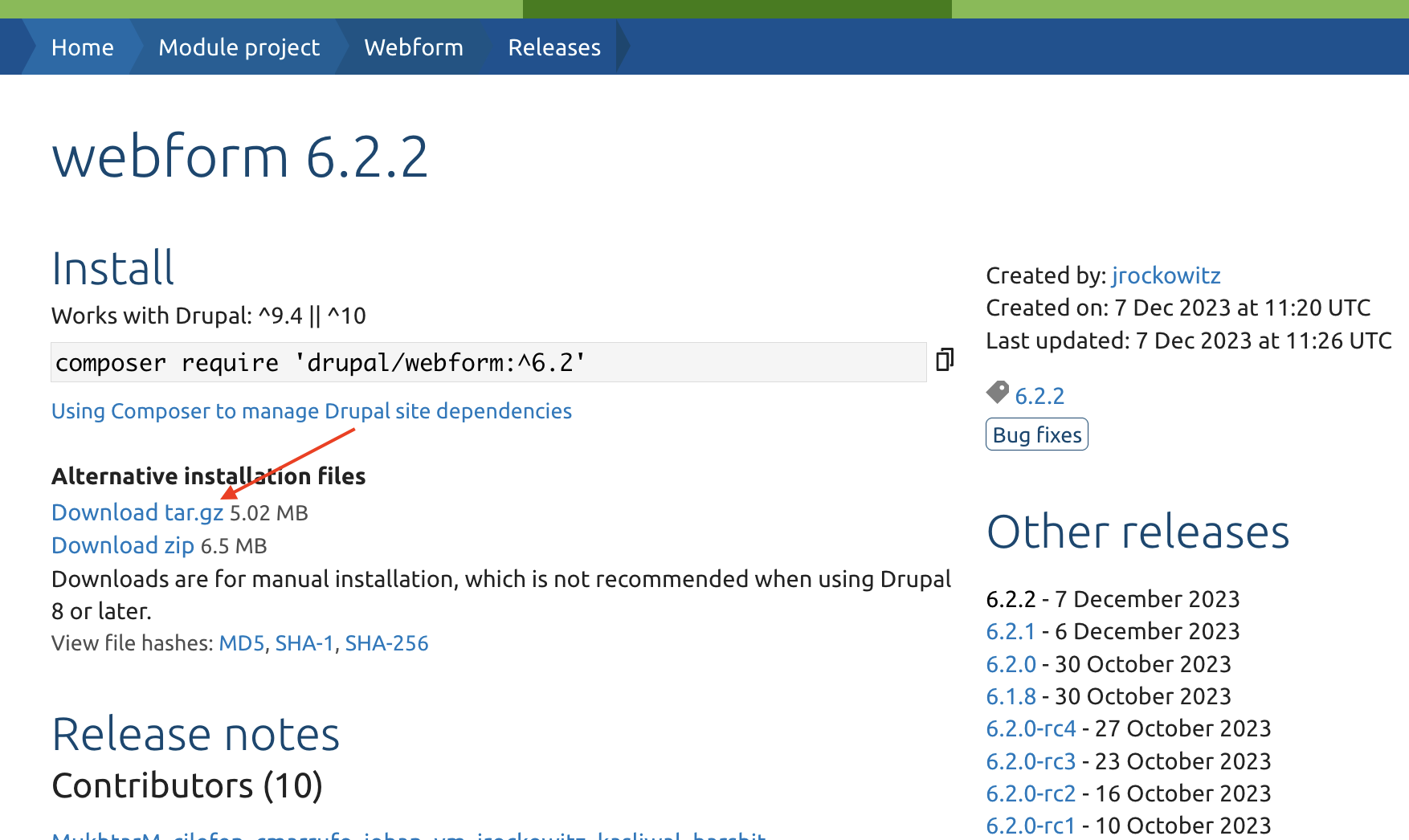Image resolution: width=1409 pixels, height=840 pixels.
Task: Click the 'Other releases' heading
Action: [1138, 532]
